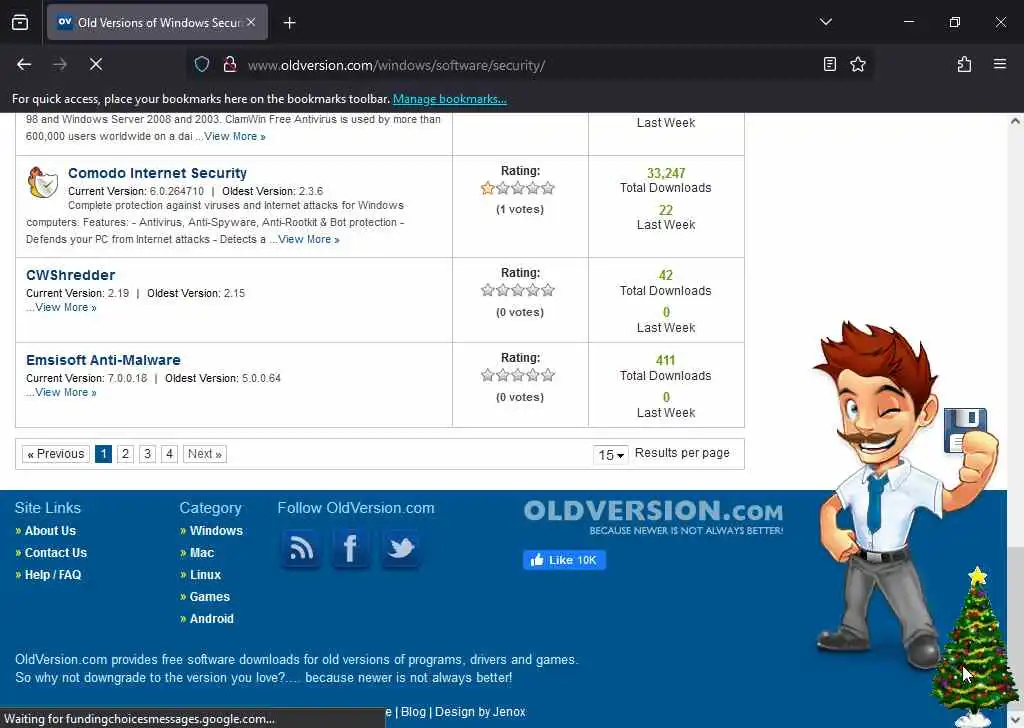Stop page loading with the X button
Viewport: 1024px width, 728px height.
tap(96, 64)
